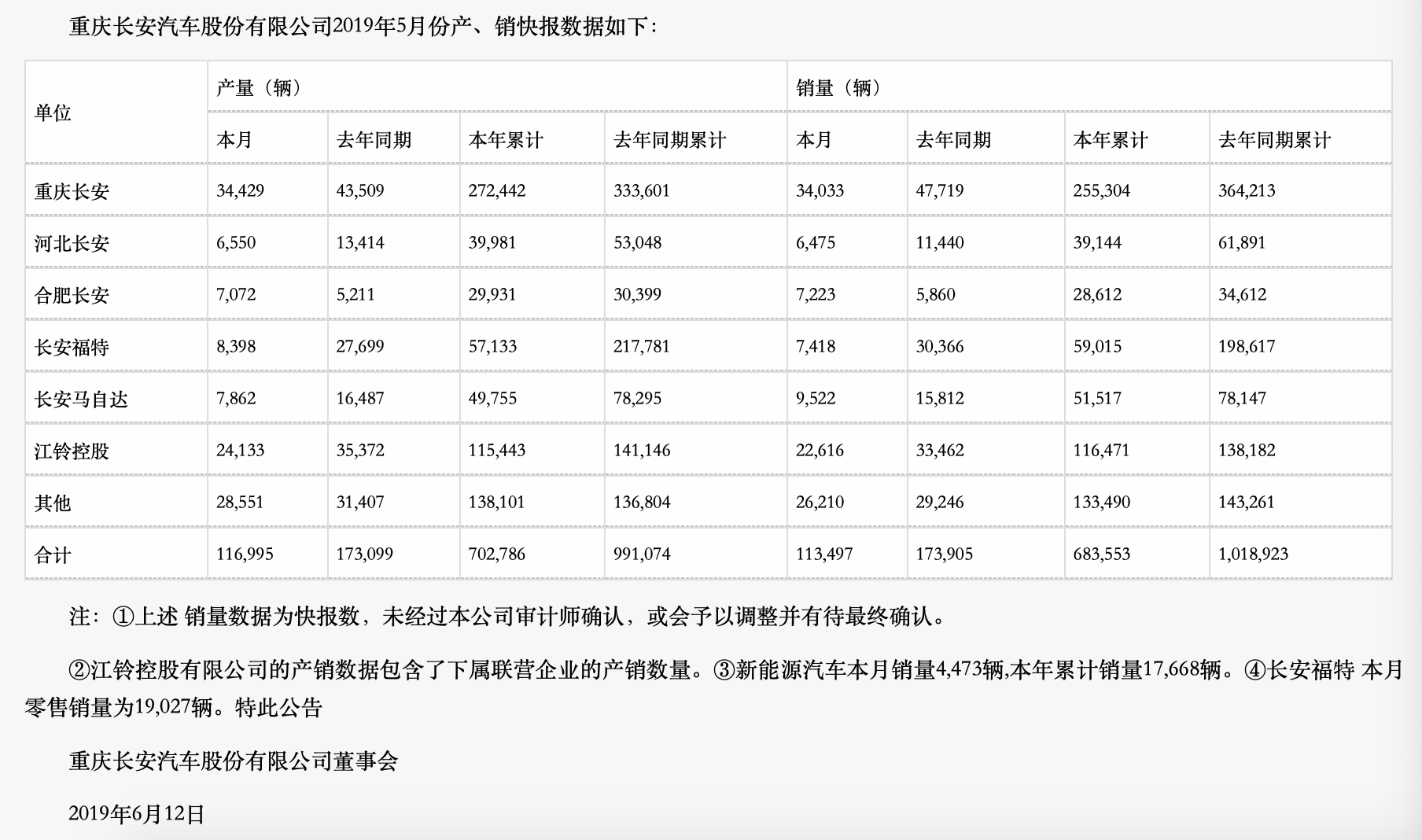This screenshot has width=1422, height=840.
Task: Click the value 26,210
Action: tap(820, 502)
